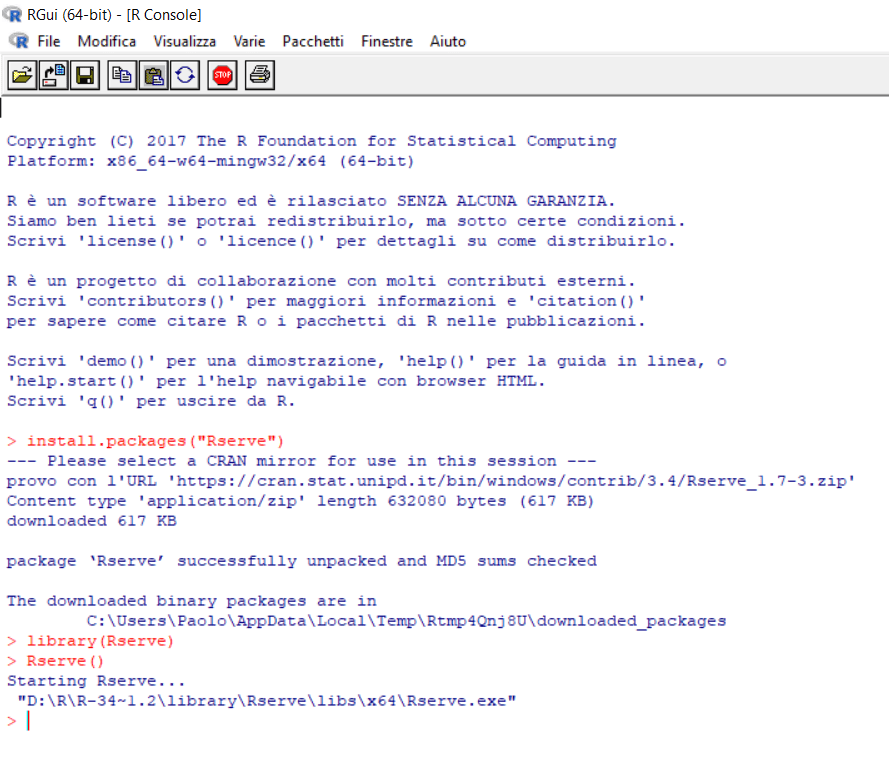This screenshot has height=769, width=889.
Task: Click 'Please select a CRAN mirror' line
Action: point(302,461)
